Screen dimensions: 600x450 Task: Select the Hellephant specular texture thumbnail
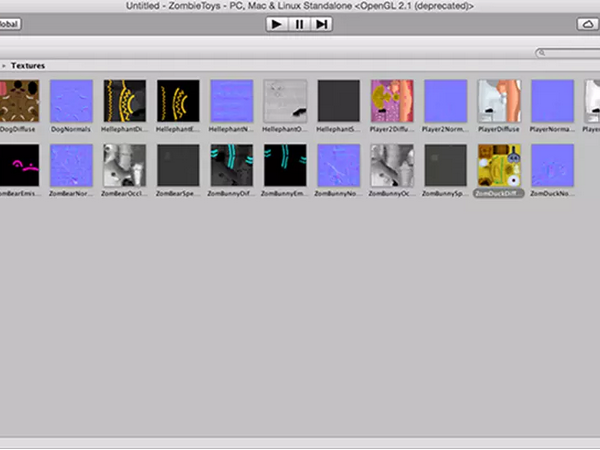click(x=339, y=101)
